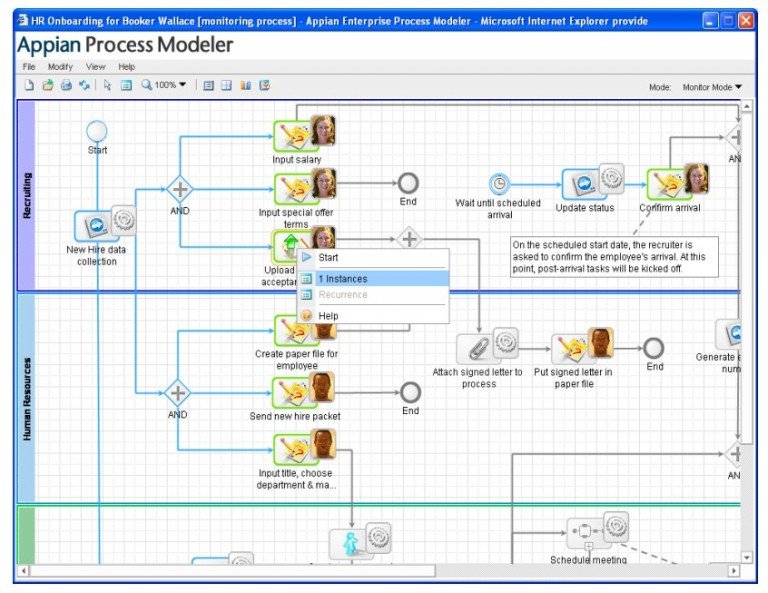Click the last toolbar icon with orange figure
Image resolution: width=768 pixels, height=593 pixels.
(264, 85)
